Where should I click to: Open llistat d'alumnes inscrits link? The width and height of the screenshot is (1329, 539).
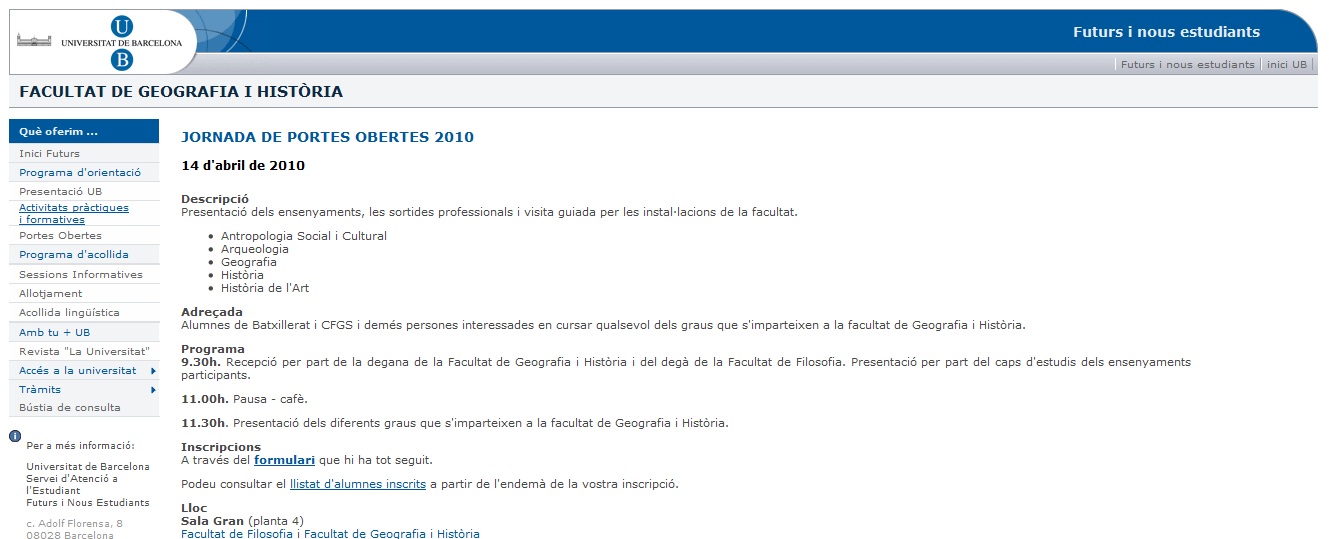pyautogui.click(x=358, y=484)
